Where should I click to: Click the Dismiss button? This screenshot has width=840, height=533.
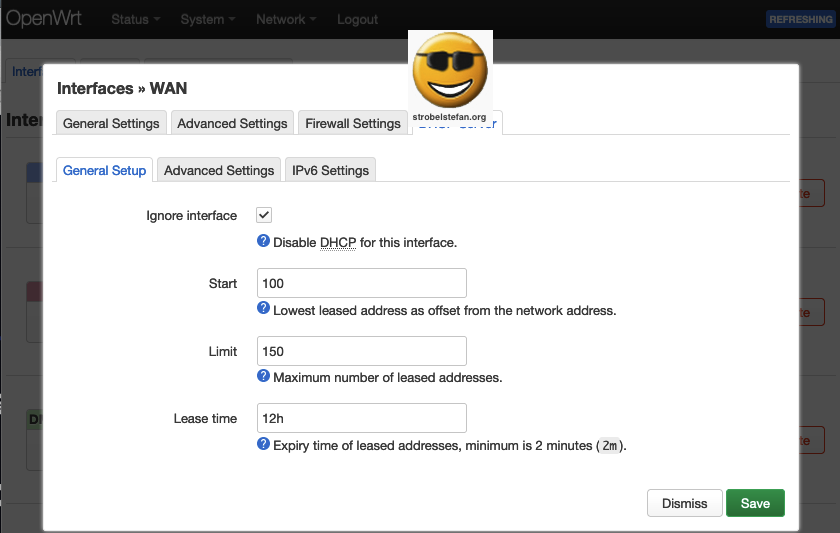[x=684, y=503]
